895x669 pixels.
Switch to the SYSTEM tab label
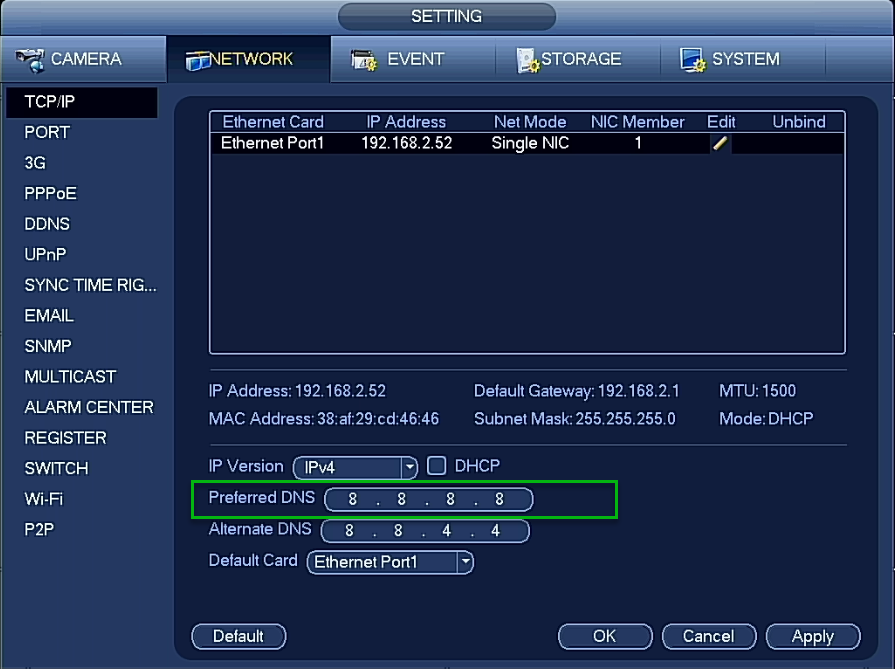click(x=745, y=59)
